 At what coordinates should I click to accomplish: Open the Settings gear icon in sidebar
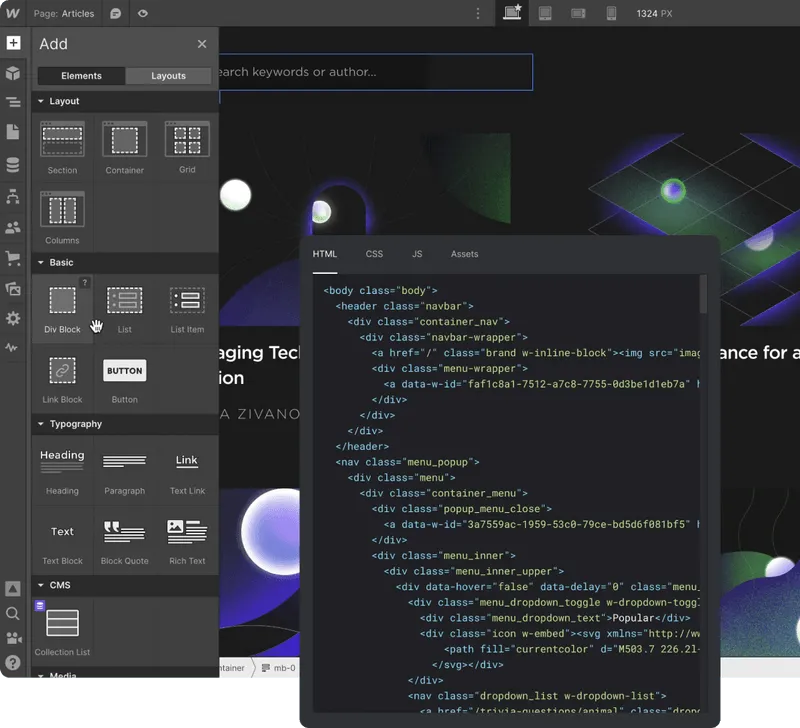pyautogui.click(x=13, y=319)
